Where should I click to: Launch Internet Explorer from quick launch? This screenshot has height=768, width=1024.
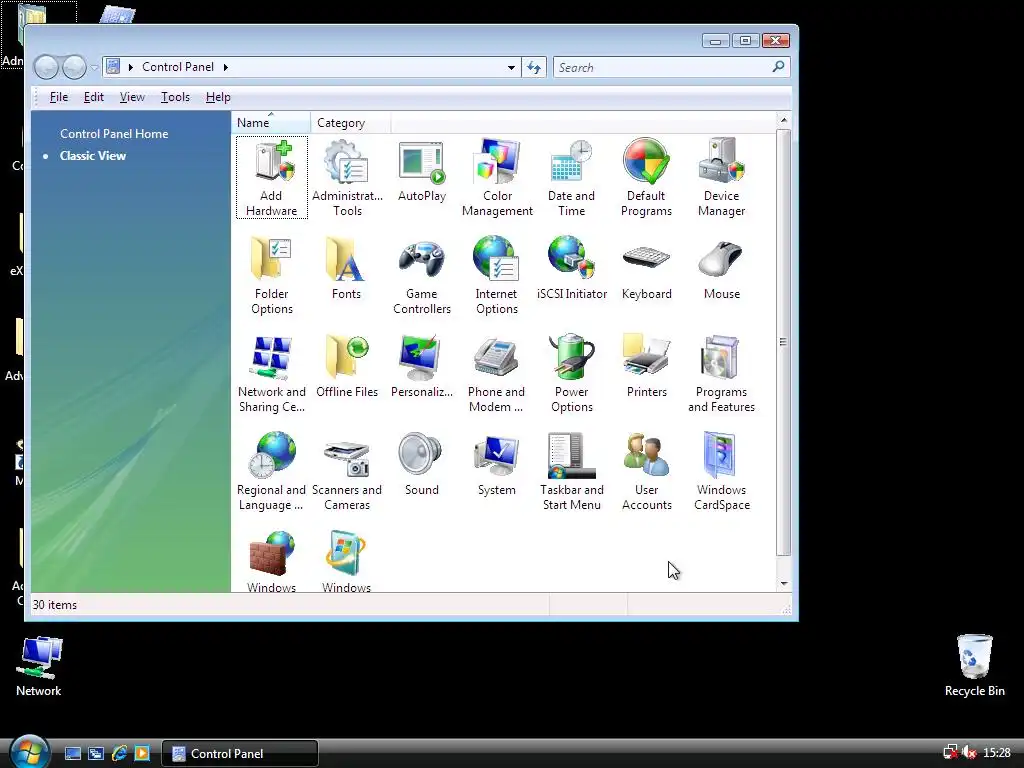point(120,753)
